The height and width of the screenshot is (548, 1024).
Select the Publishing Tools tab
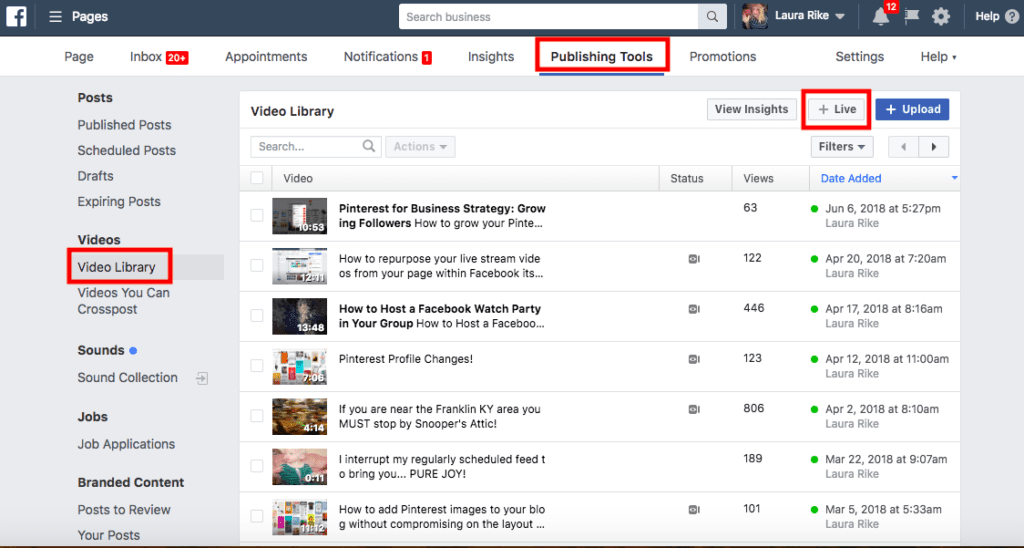tap(601, 57)
